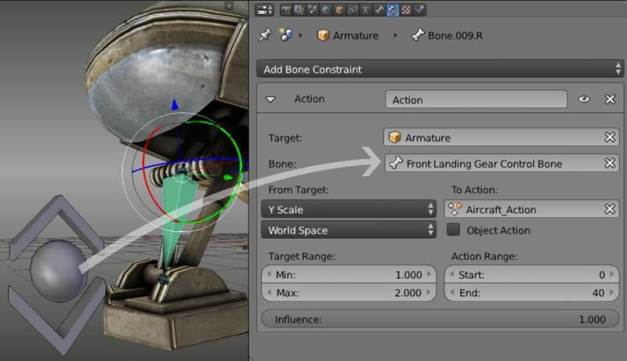
Task: Click the blue axis arrow tip in viewport
Action: pyautogui.click(x=174, y=105)
